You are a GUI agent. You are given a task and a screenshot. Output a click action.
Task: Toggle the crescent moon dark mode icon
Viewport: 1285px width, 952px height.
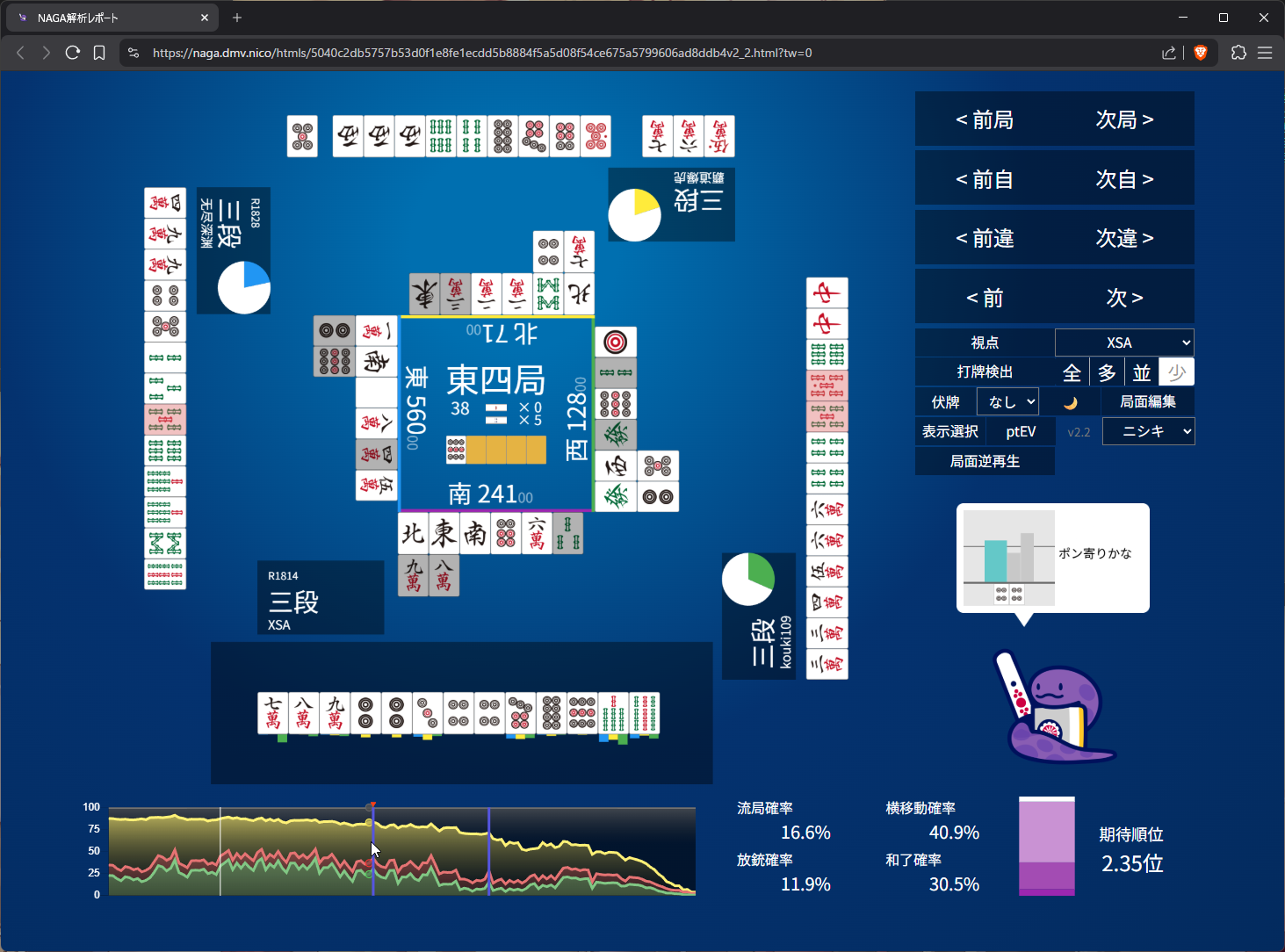point(1070,402)
